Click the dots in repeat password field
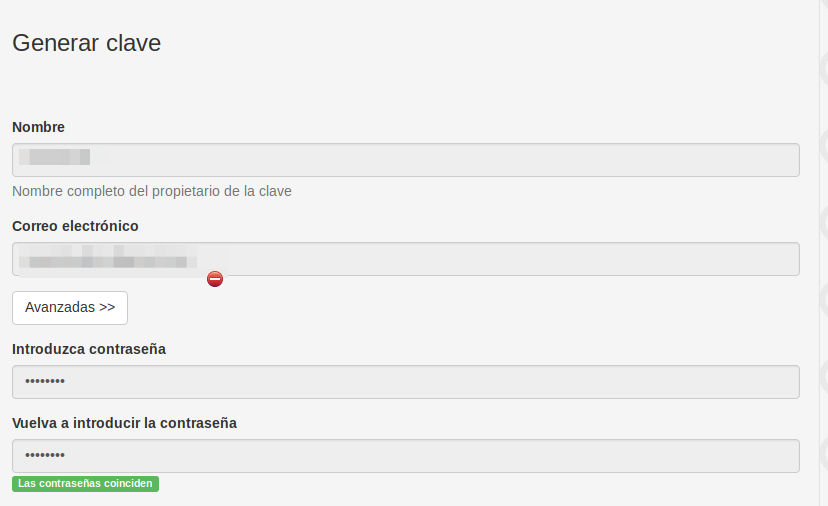828x506 pixels. [45, 455]
